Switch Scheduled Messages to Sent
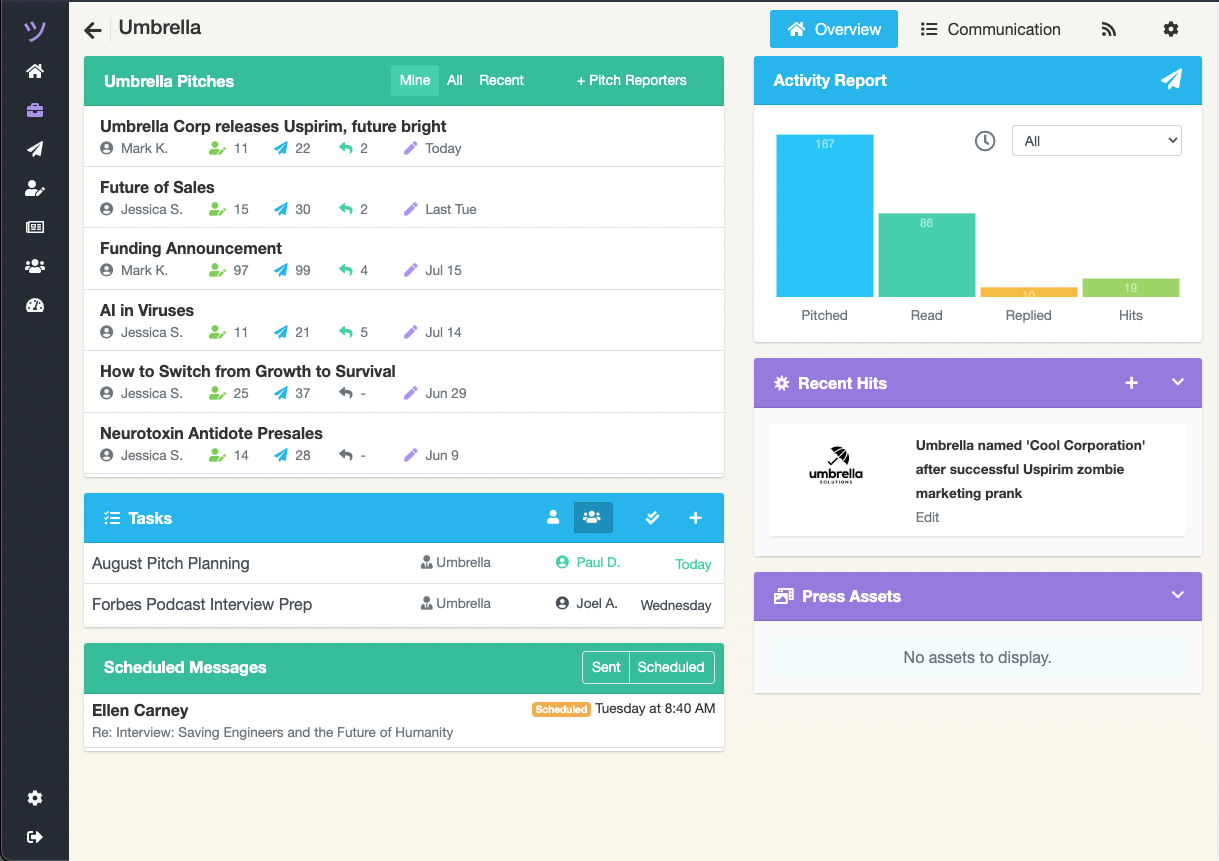 coord(606,667)
